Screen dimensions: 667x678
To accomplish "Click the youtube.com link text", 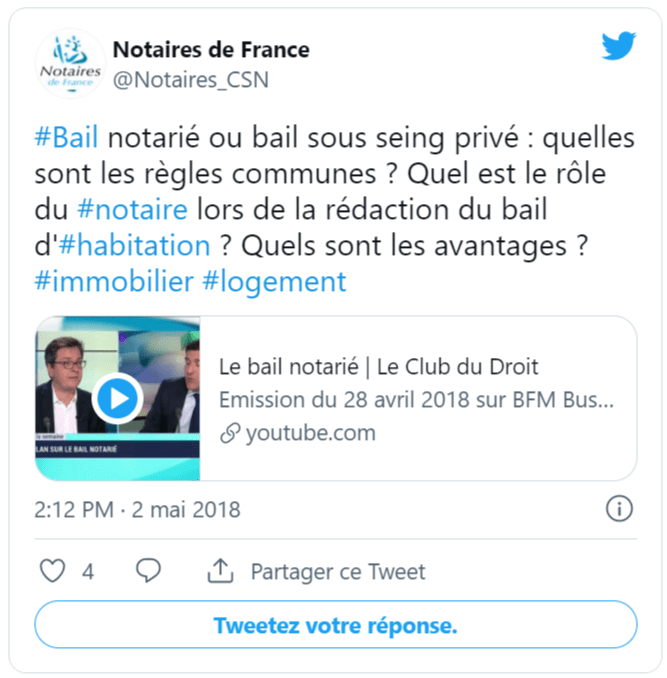I will click(310, 433).
